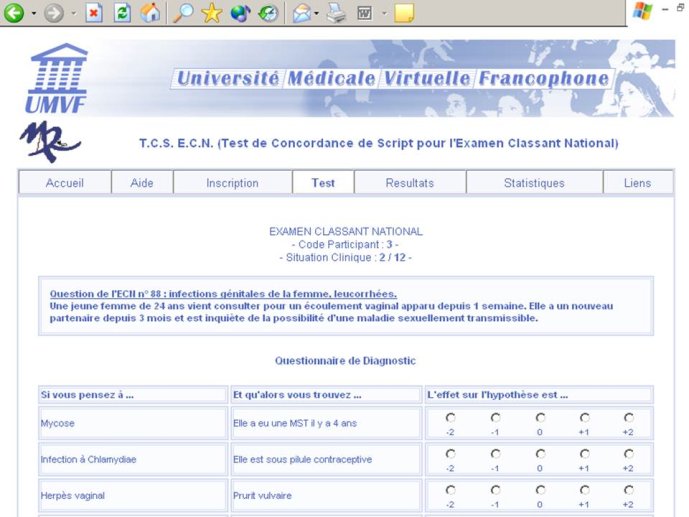Screen dimensions: 689x517
Task: Select the Test tab
Action: click(323, 183)
